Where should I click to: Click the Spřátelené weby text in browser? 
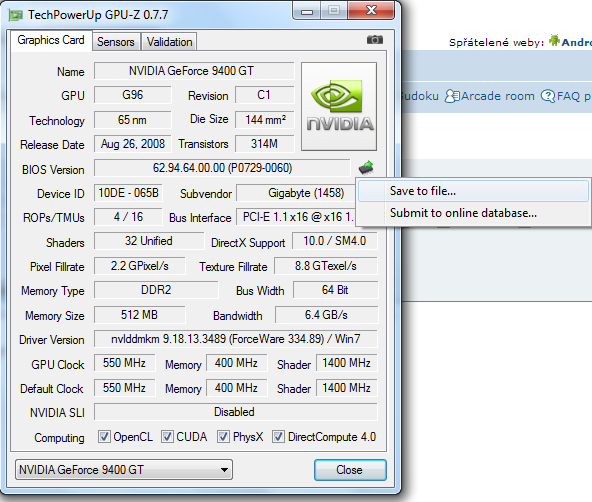click(x=496, y=42)
